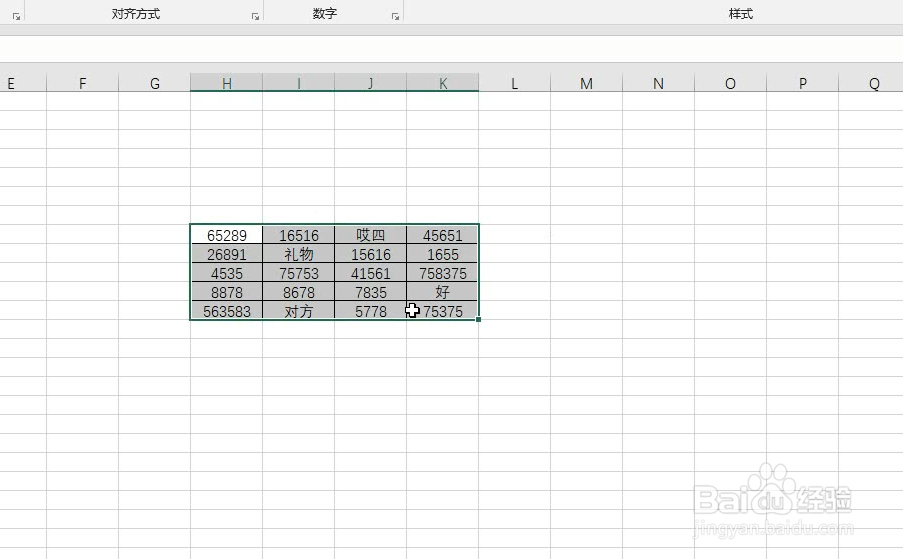This screenshot has height=559, width=903.
Task: Click the cell containing 8678
Action: click(x=298, y=291)
